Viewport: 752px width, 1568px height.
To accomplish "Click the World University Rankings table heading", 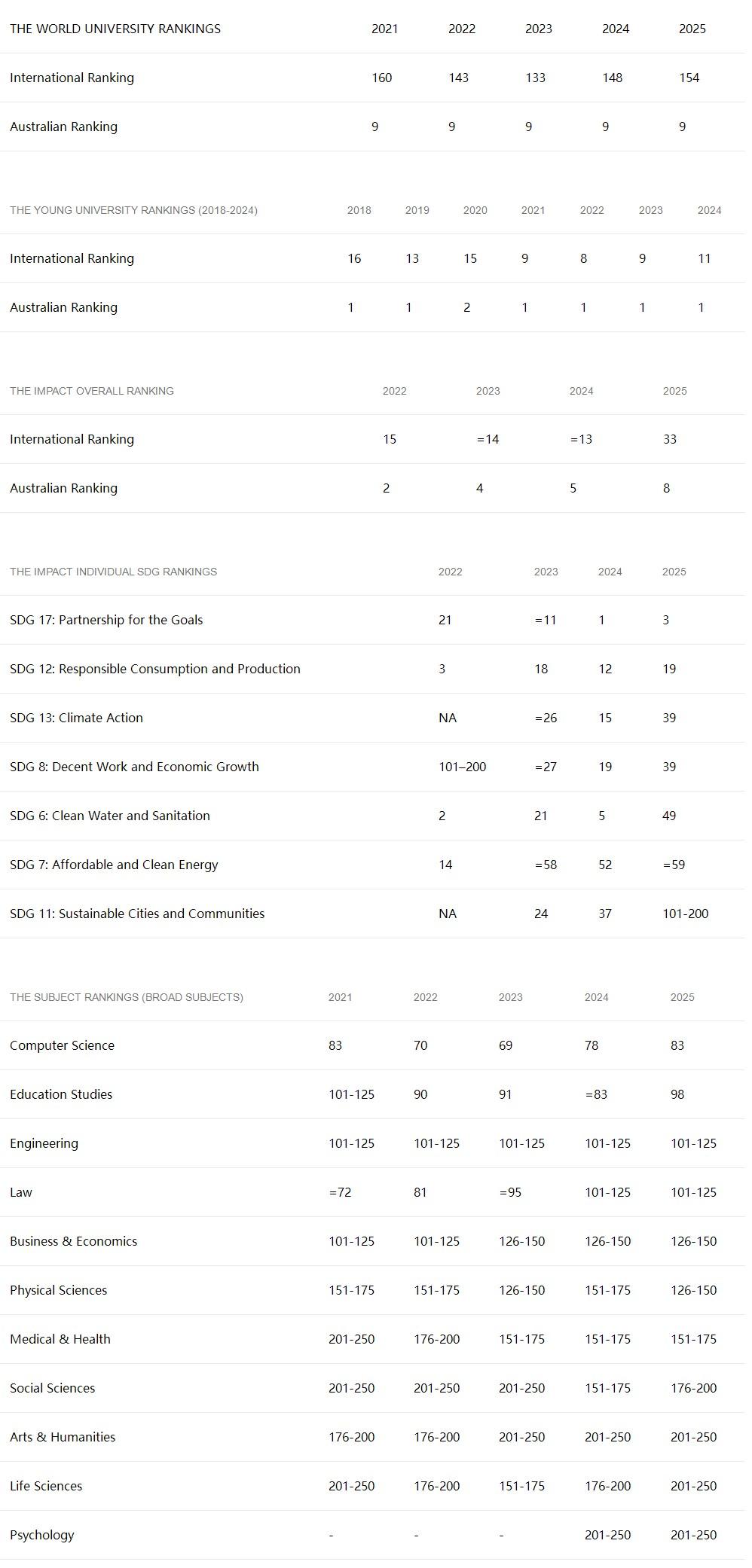I will coord(115,29).
